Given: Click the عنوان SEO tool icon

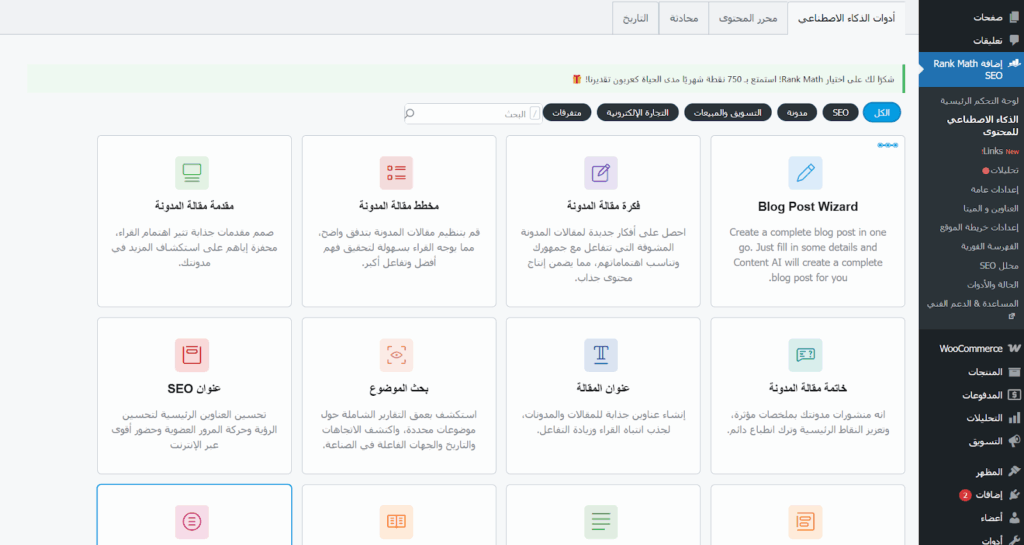Looking at the screenshot, I should tap(191, 355).
